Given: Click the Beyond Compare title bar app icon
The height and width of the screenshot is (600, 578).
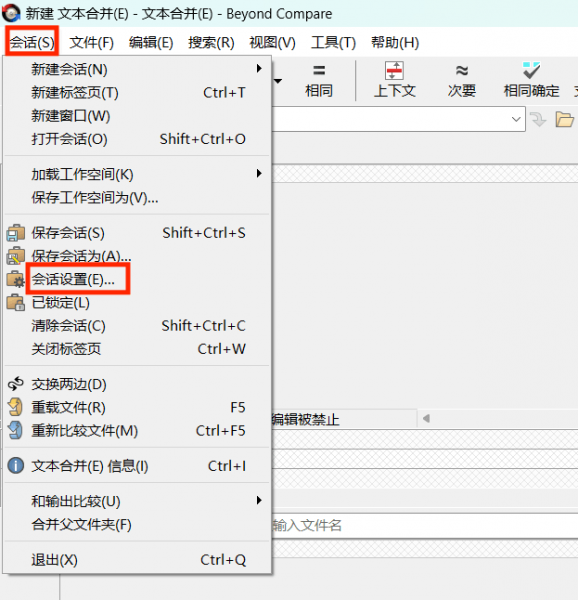Looking at the screenshot, I should click(x=11, y=13).
